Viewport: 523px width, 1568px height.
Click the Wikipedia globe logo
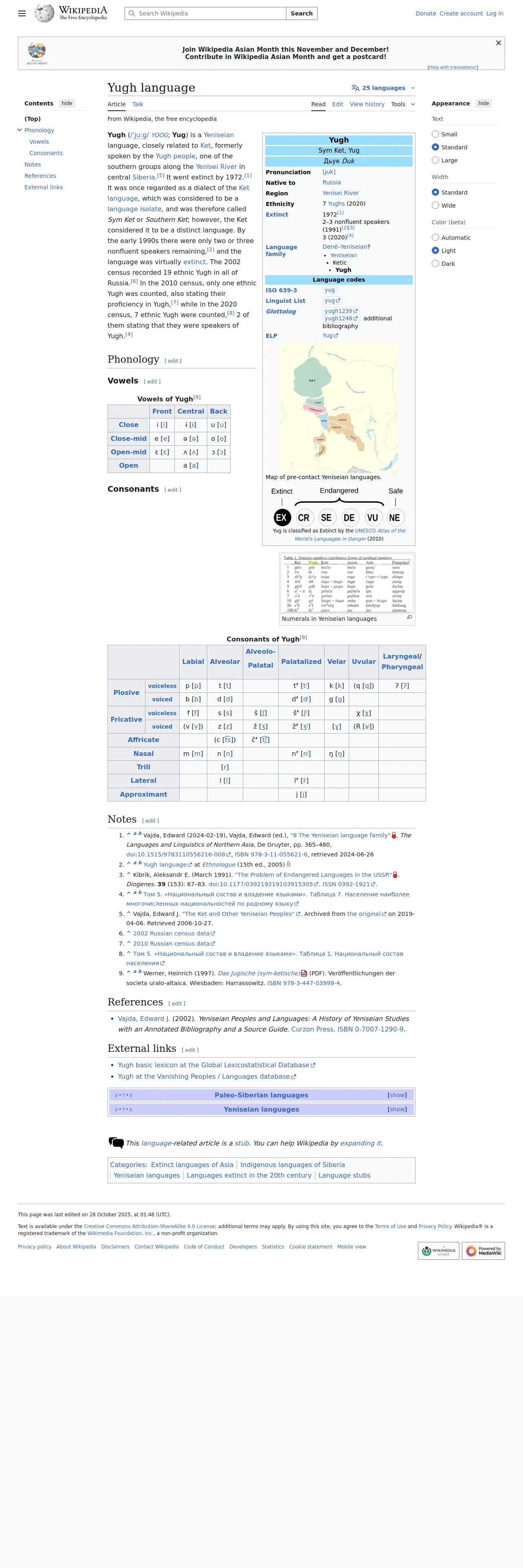(44, 13)
